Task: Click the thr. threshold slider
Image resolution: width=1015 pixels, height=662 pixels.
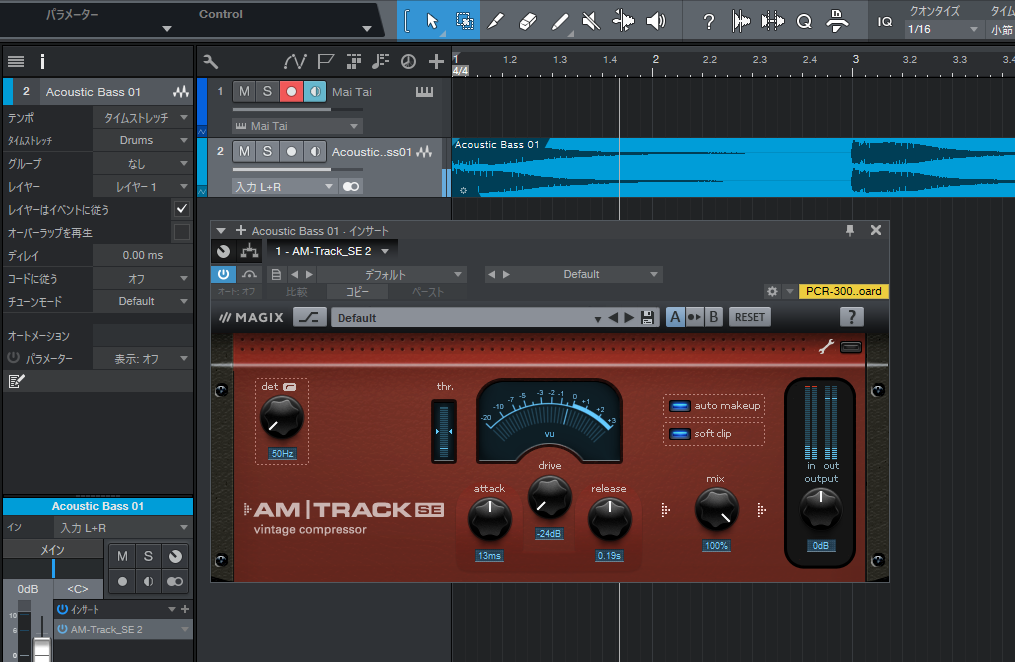Action: coord(444,431)
